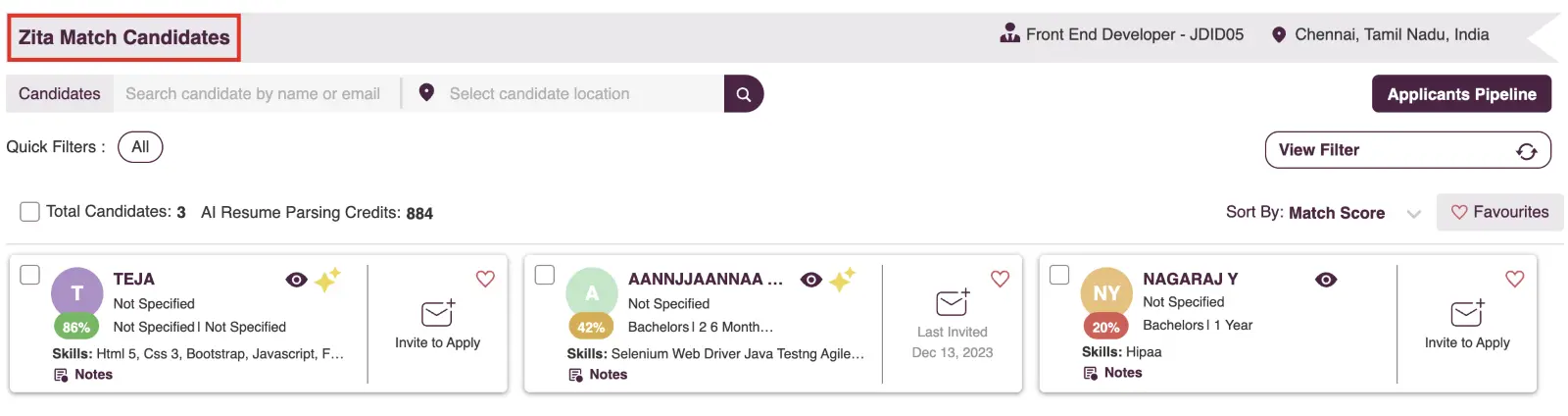Screen dimensions: 1568x416
Task: Click Skills: Selenium Web Driver line
Action: (x=715, y=353)
